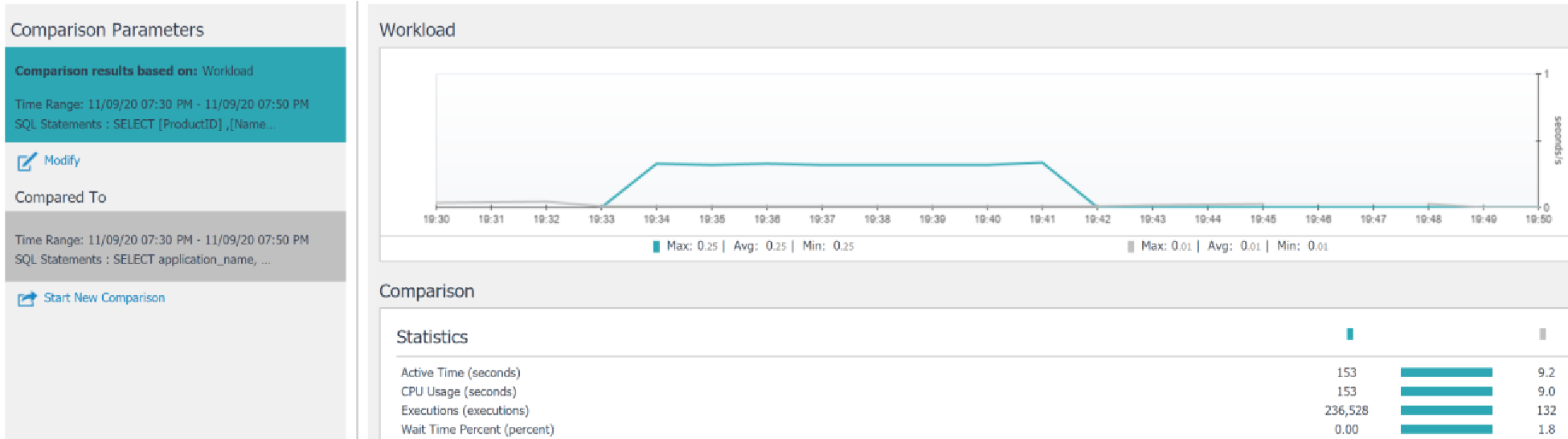
Task: Click the Active Time (seconds) row label
Action: 461,372
